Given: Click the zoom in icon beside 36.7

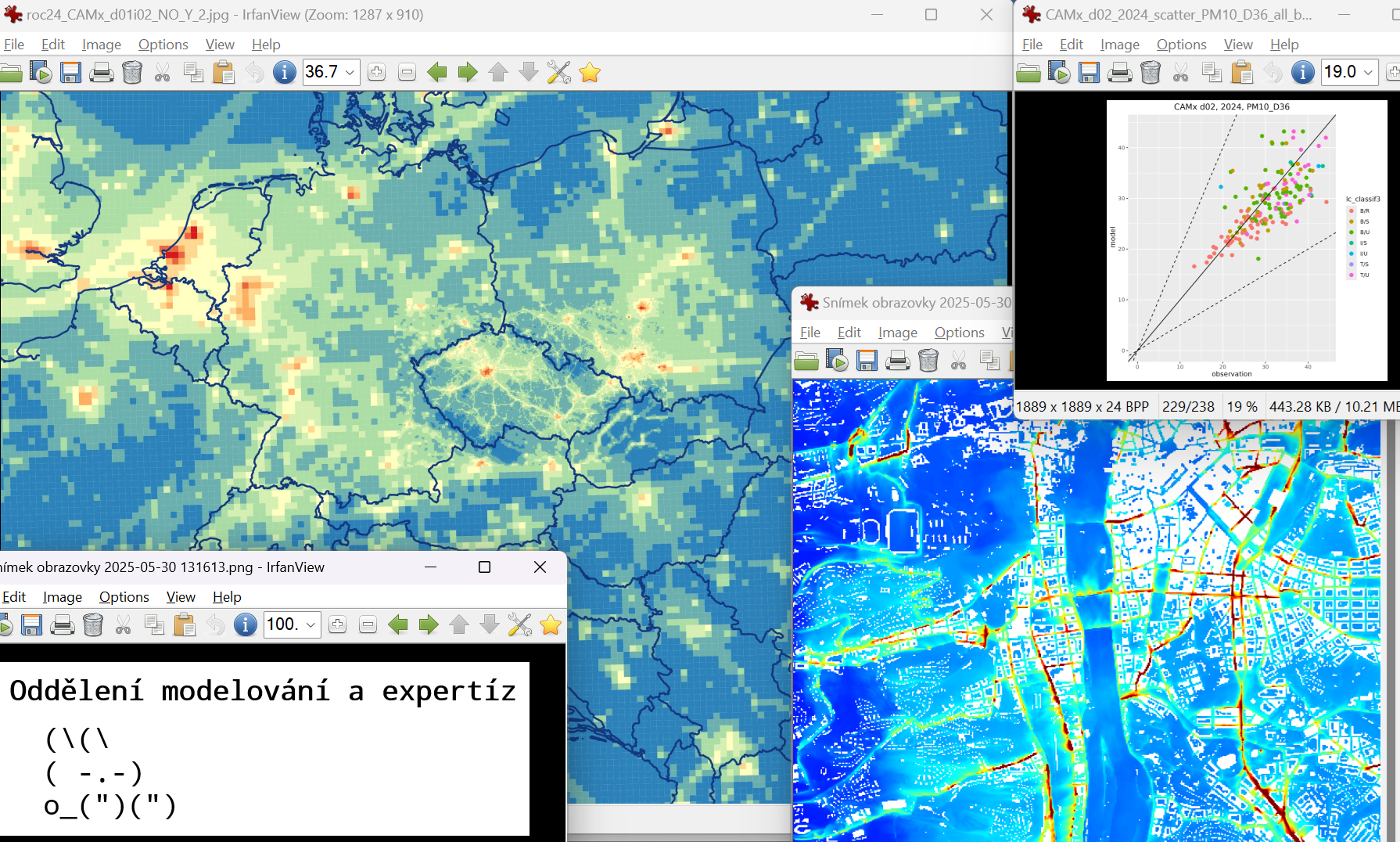Looking at the screenshot, I should 376,73.
